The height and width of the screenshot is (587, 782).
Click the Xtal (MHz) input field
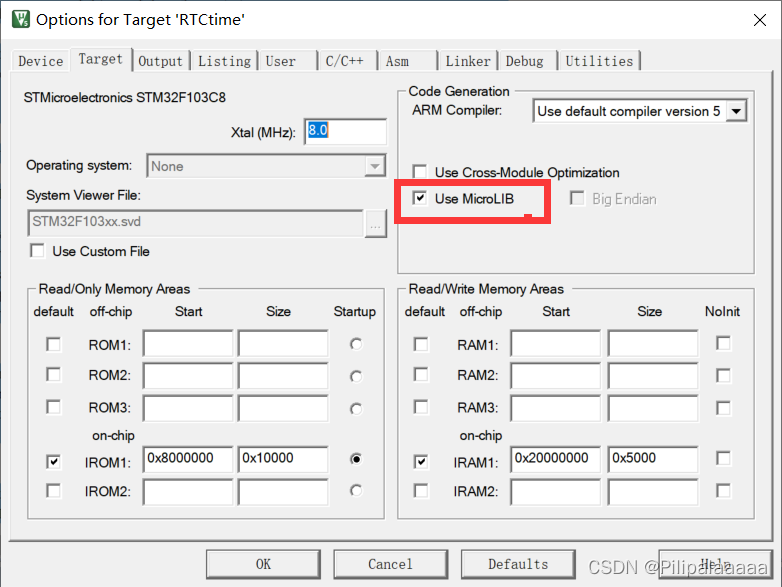pyautogui.click(x=345, y=131)
